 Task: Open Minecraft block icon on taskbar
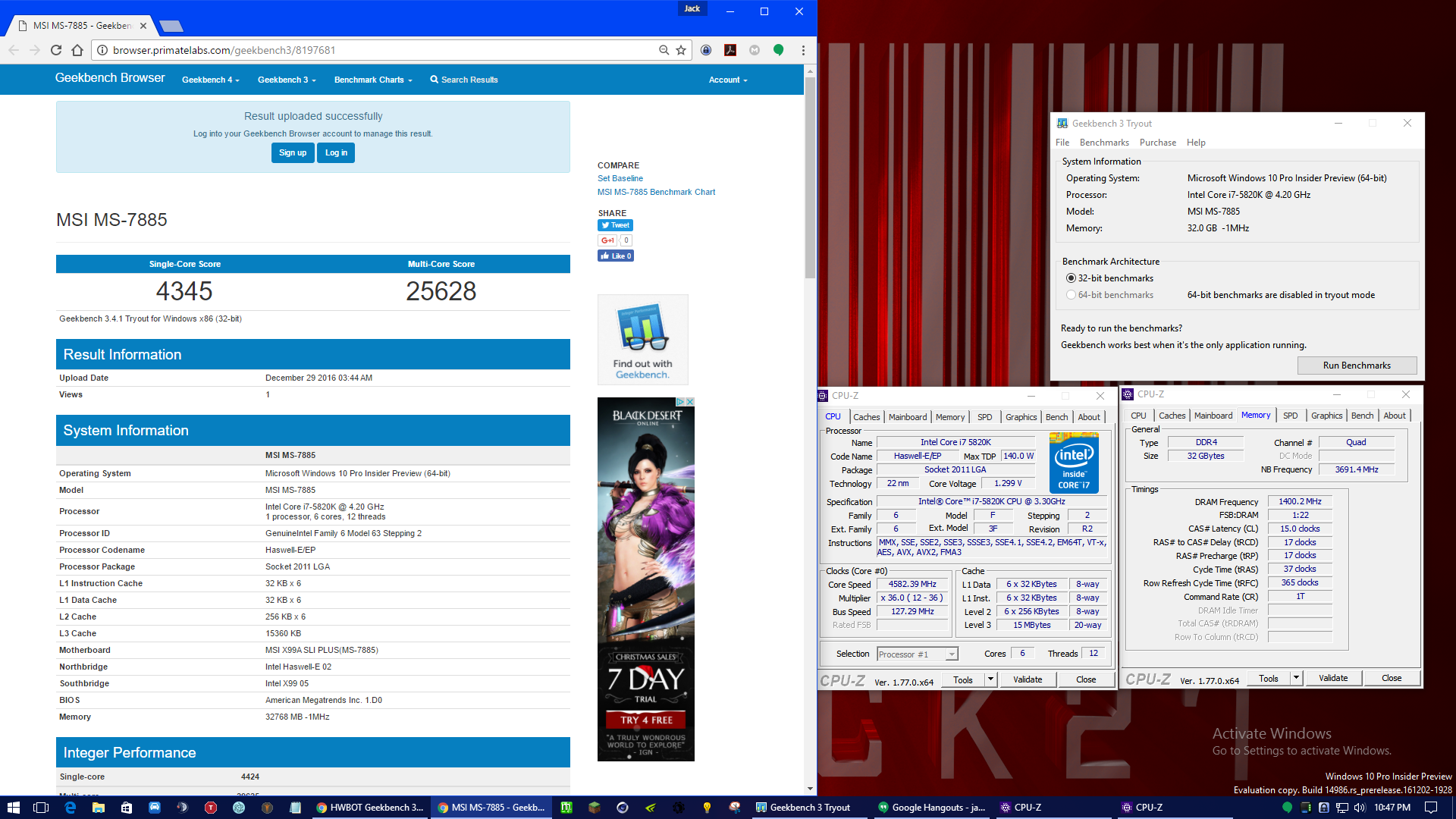(595, 808)
